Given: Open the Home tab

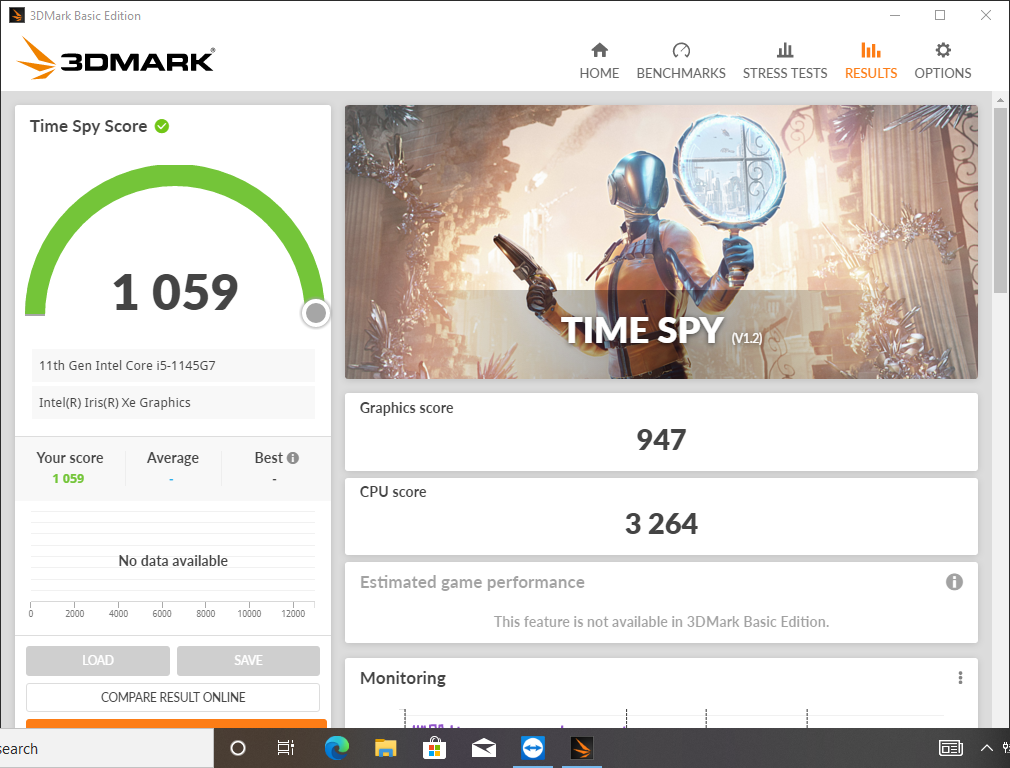Looking at the screenshot, I should pos(599,61).
